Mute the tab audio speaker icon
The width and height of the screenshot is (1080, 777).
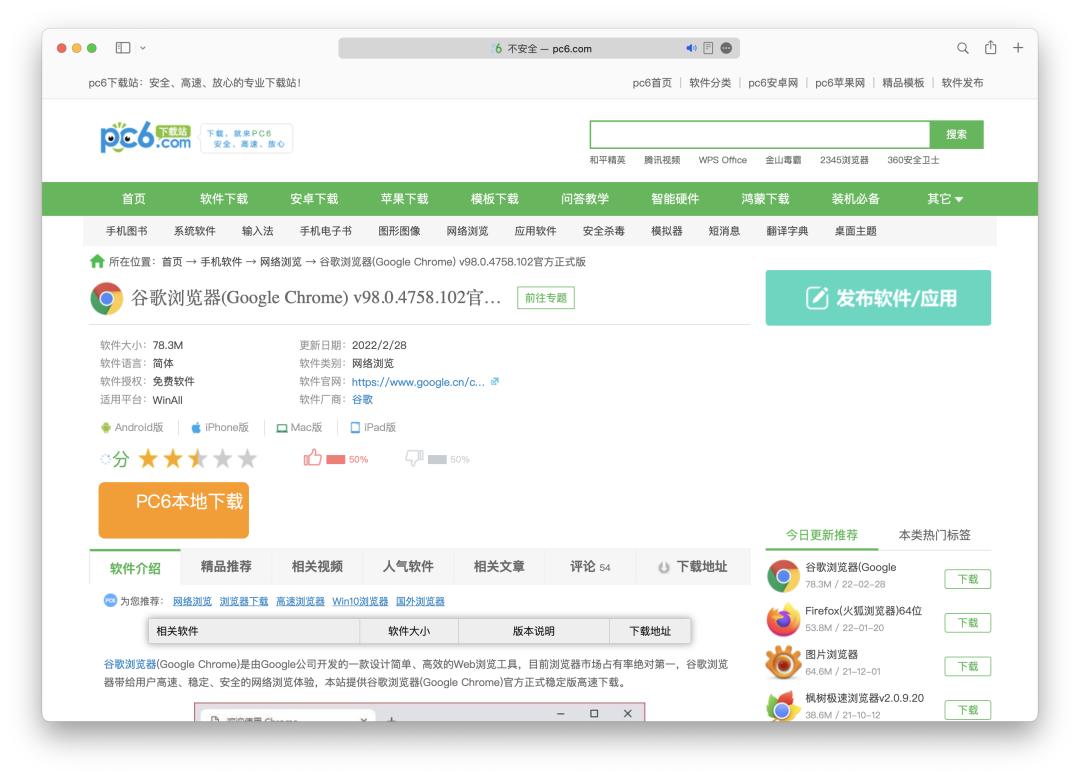[x=691, y=48]
